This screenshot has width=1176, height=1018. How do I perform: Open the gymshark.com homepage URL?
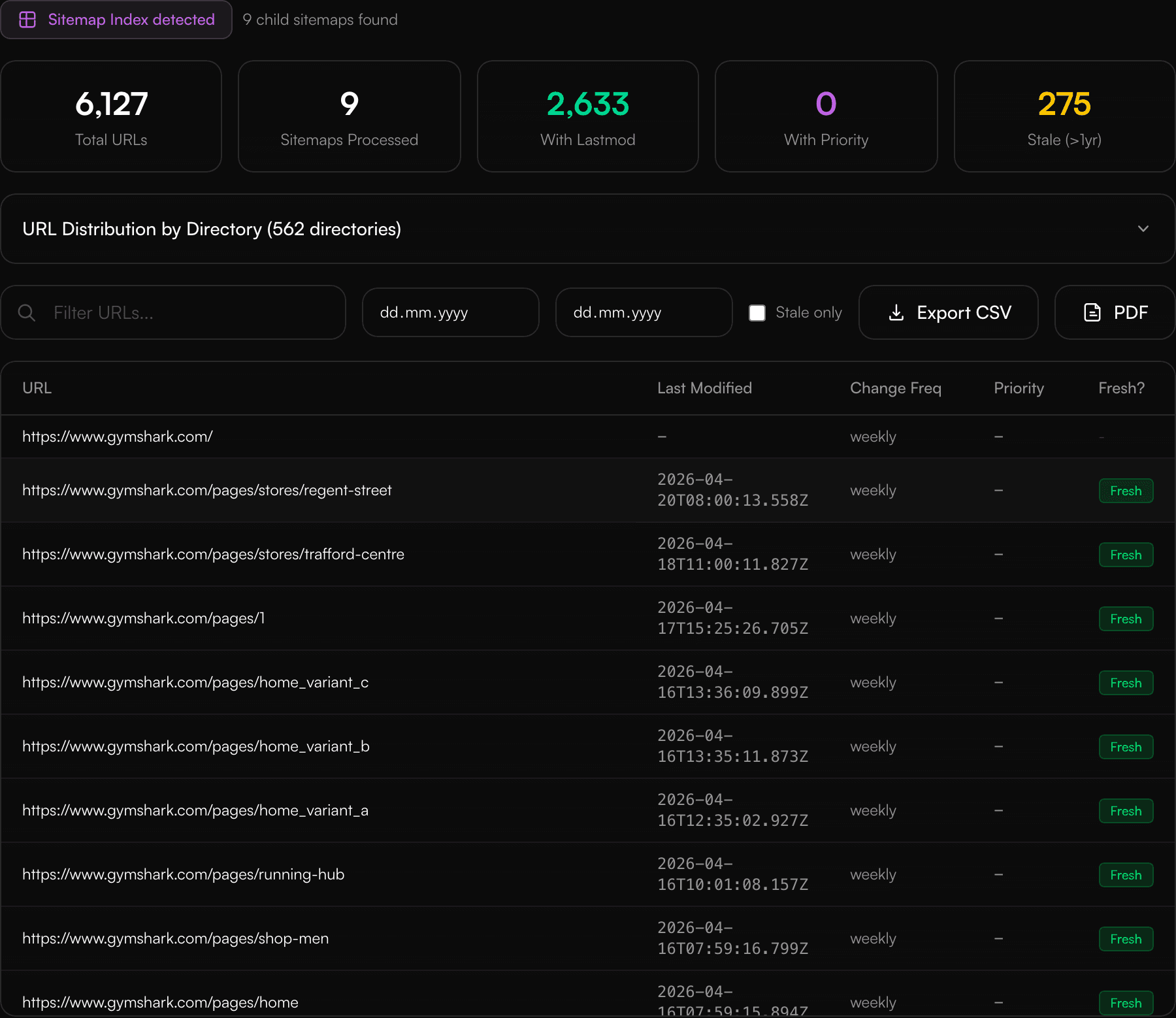117,436
